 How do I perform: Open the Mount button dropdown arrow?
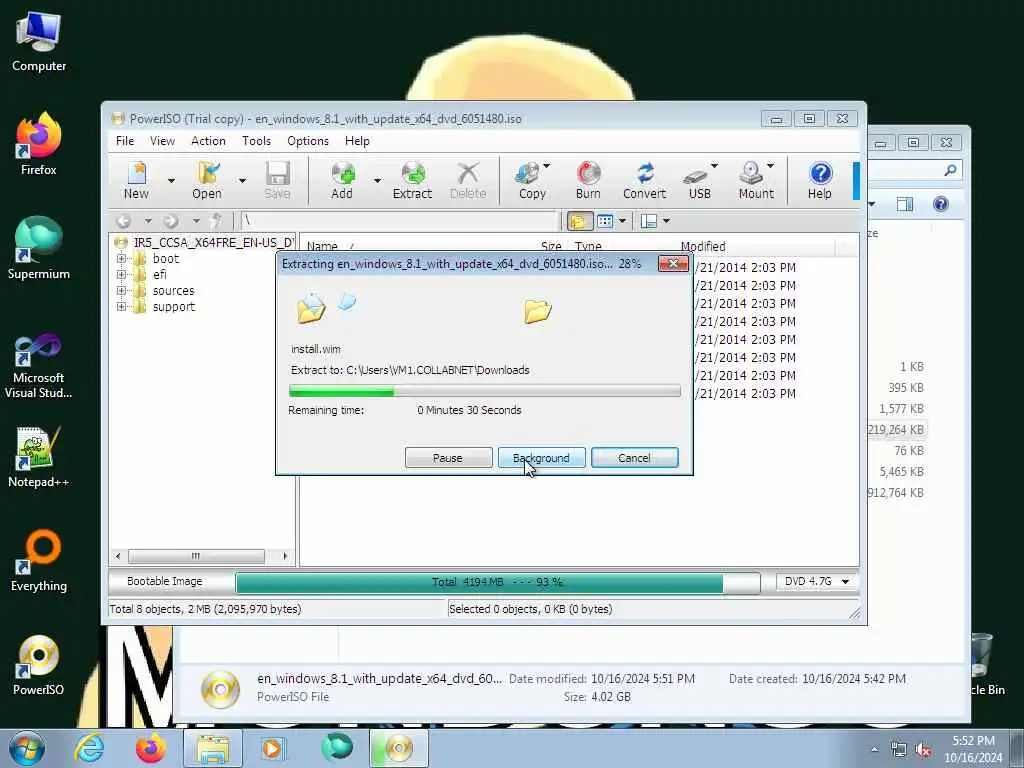click(771, 166)
